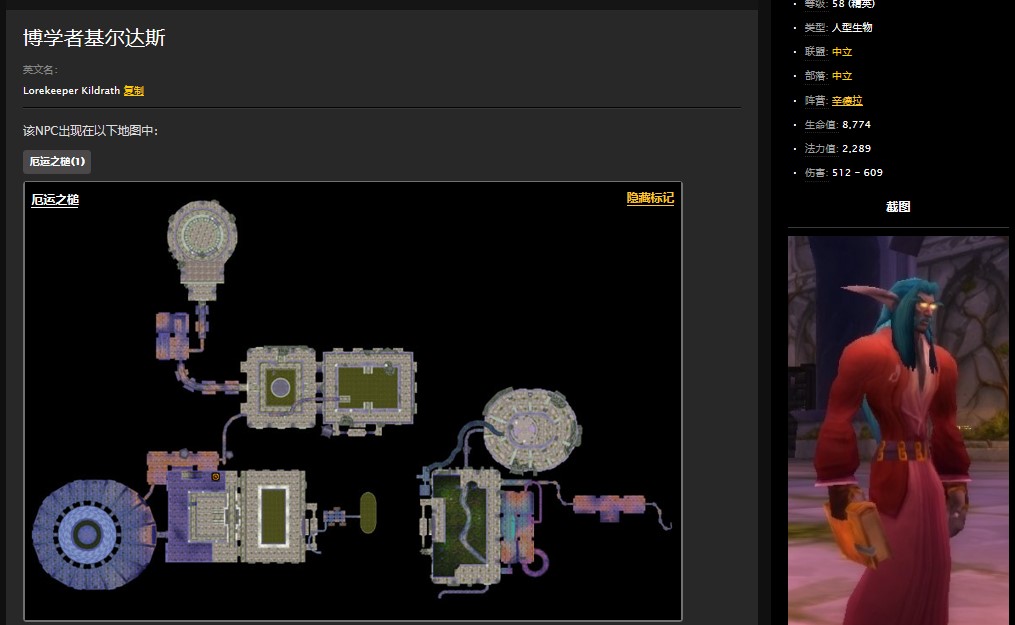Viewport: 1015px width, 625px height.
Task: Click the orange NPC location marker on the map
Action: [216, 478]
